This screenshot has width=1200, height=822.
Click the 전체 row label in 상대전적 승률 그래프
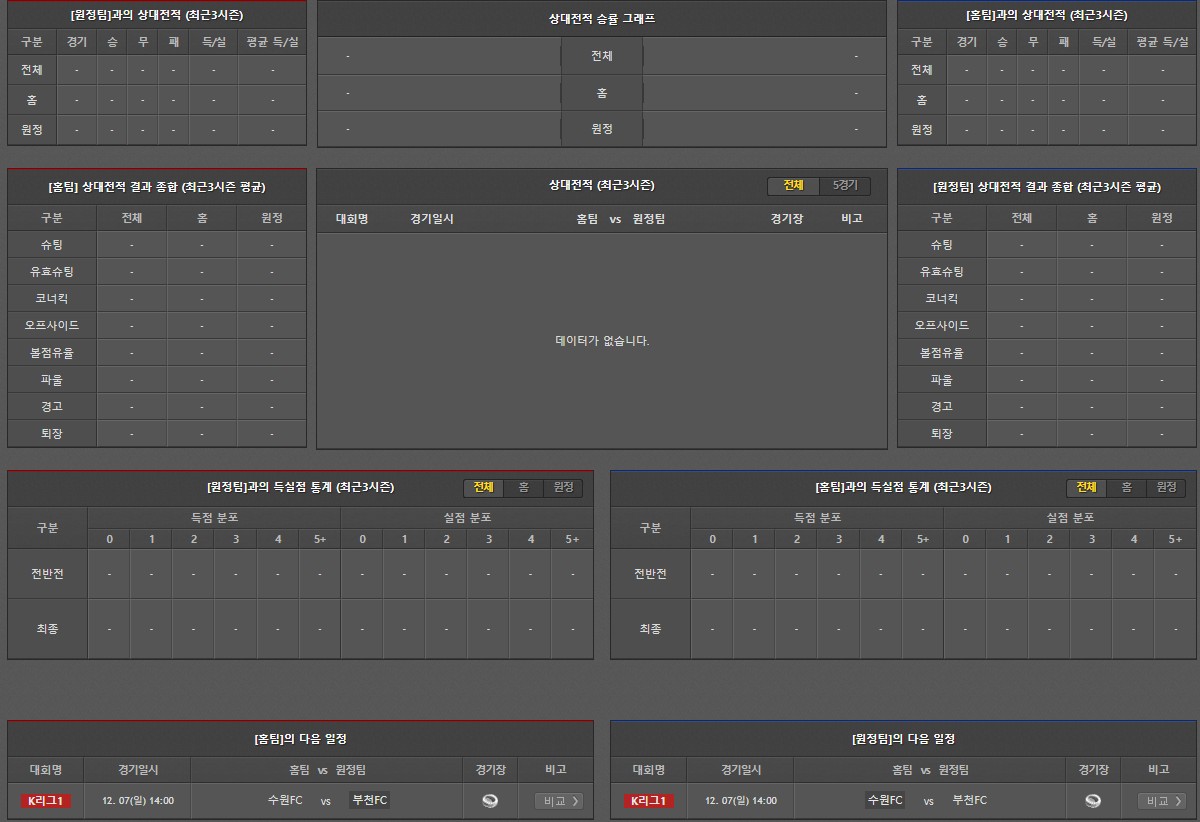[601, 56]
